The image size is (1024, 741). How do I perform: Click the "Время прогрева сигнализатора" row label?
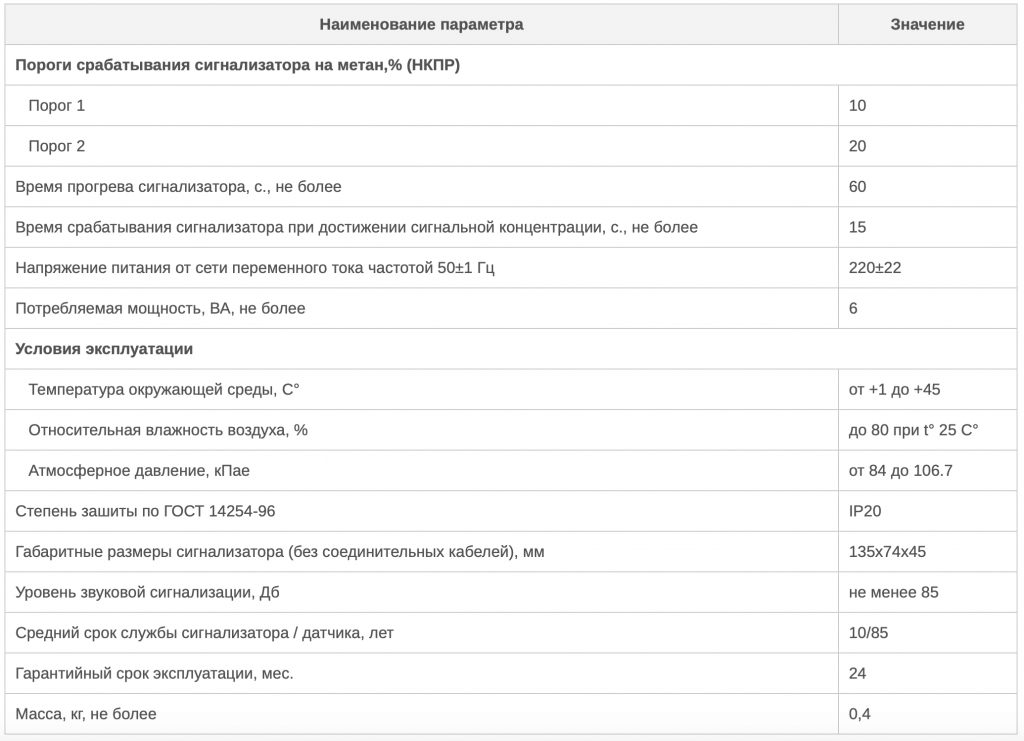[179, 187]
